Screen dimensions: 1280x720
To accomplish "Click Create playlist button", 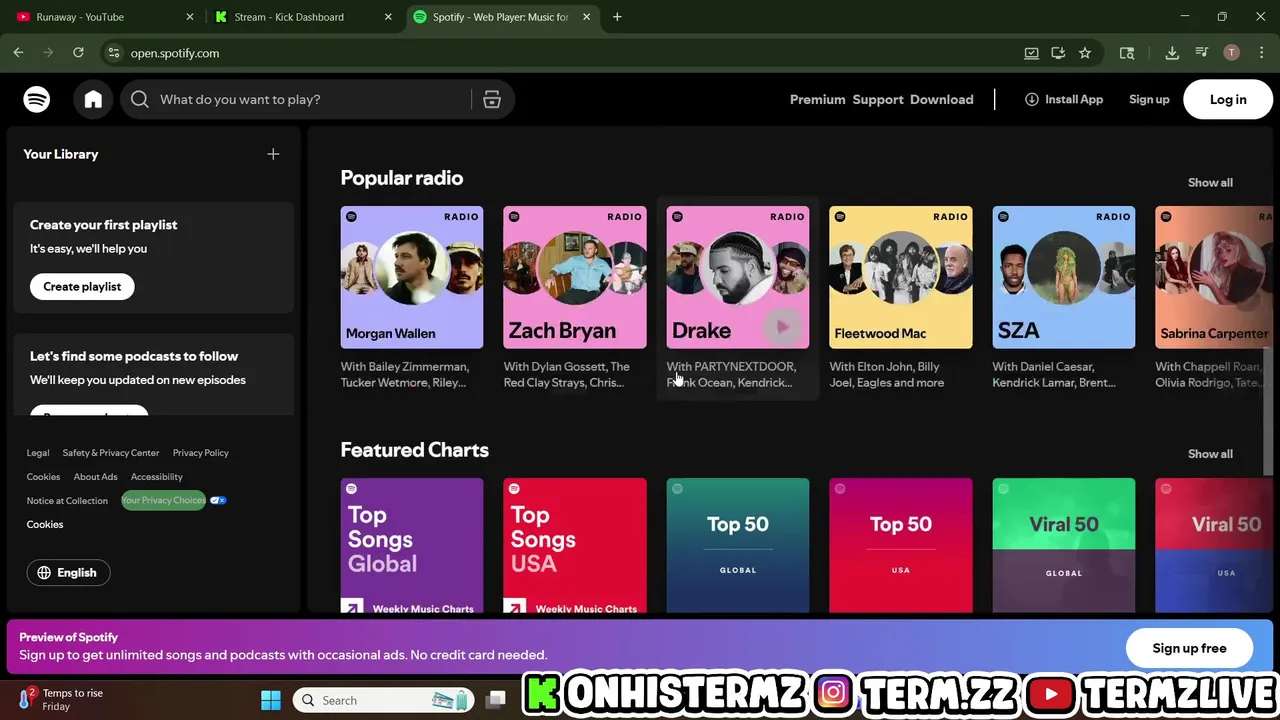I will [x=82, y=286].
